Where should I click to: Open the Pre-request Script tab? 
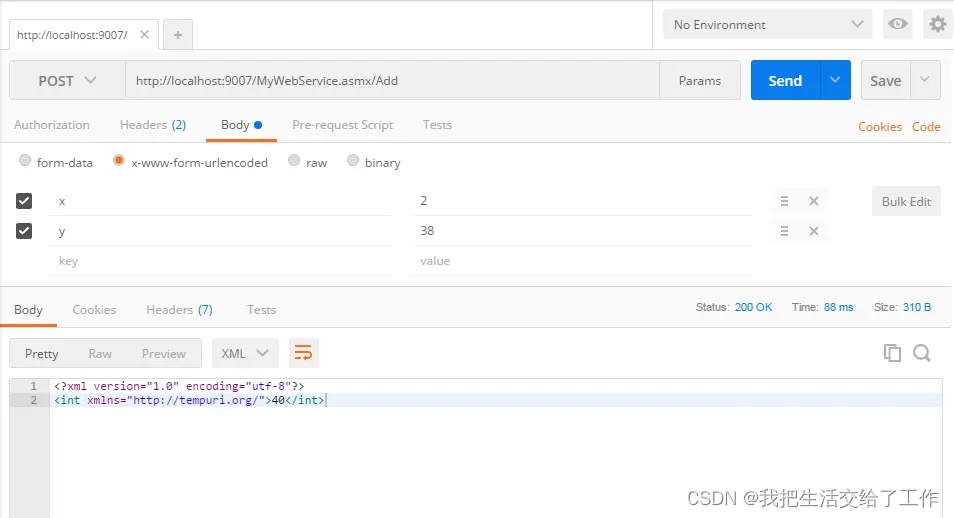[343, 125]
